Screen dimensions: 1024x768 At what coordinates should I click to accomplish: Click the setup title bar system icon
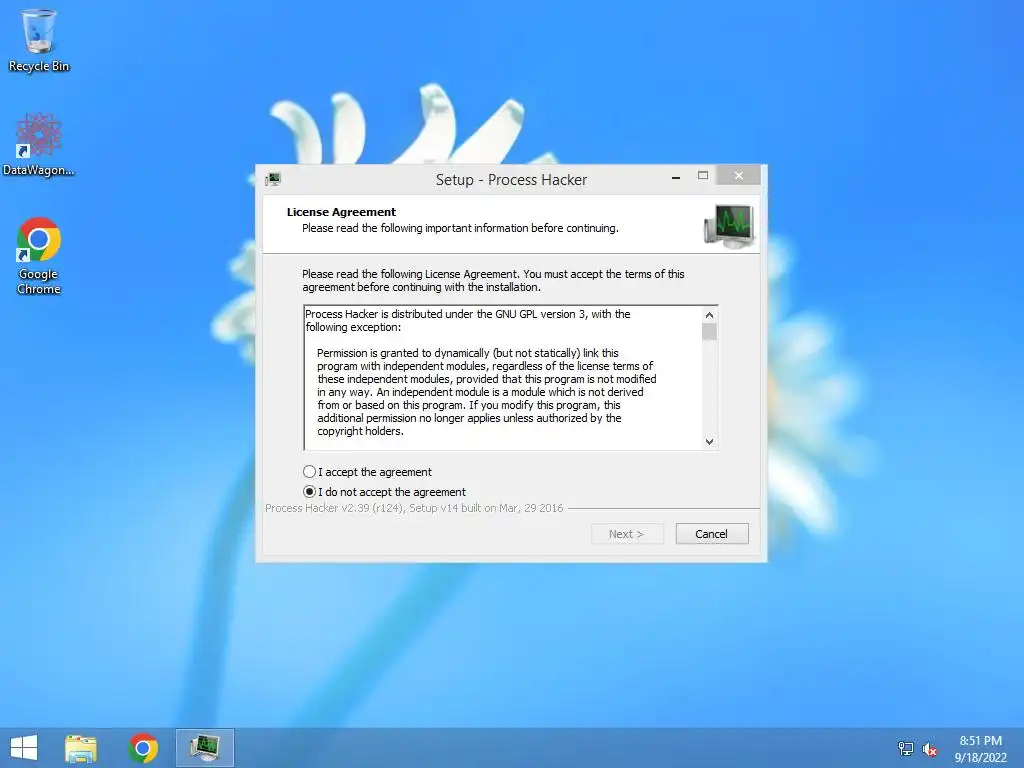pos(273,179)
